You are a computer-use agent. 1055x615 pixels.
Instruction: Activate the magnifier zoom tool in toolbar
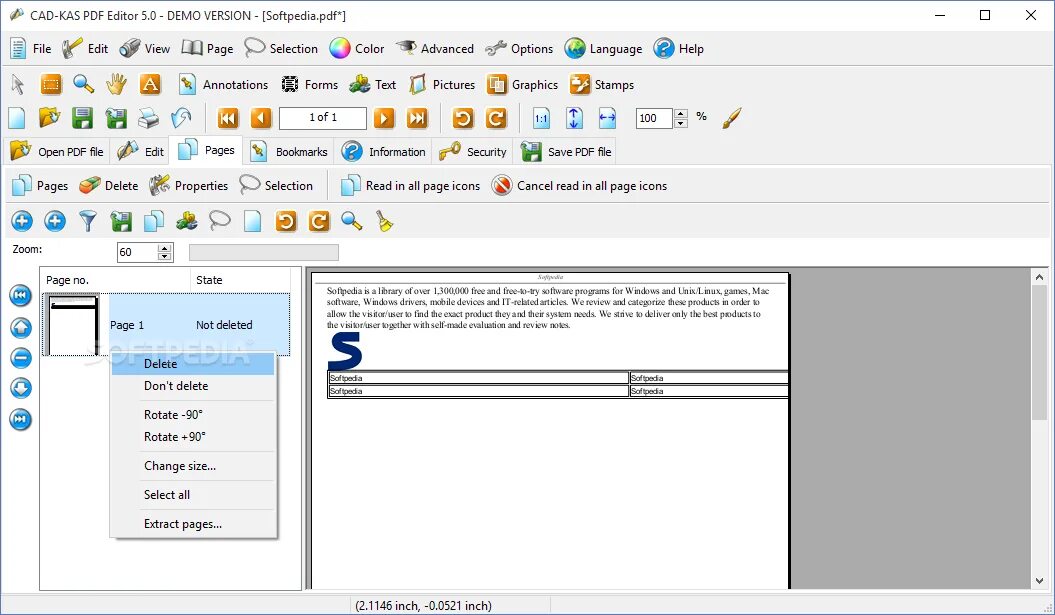point(83,84)
